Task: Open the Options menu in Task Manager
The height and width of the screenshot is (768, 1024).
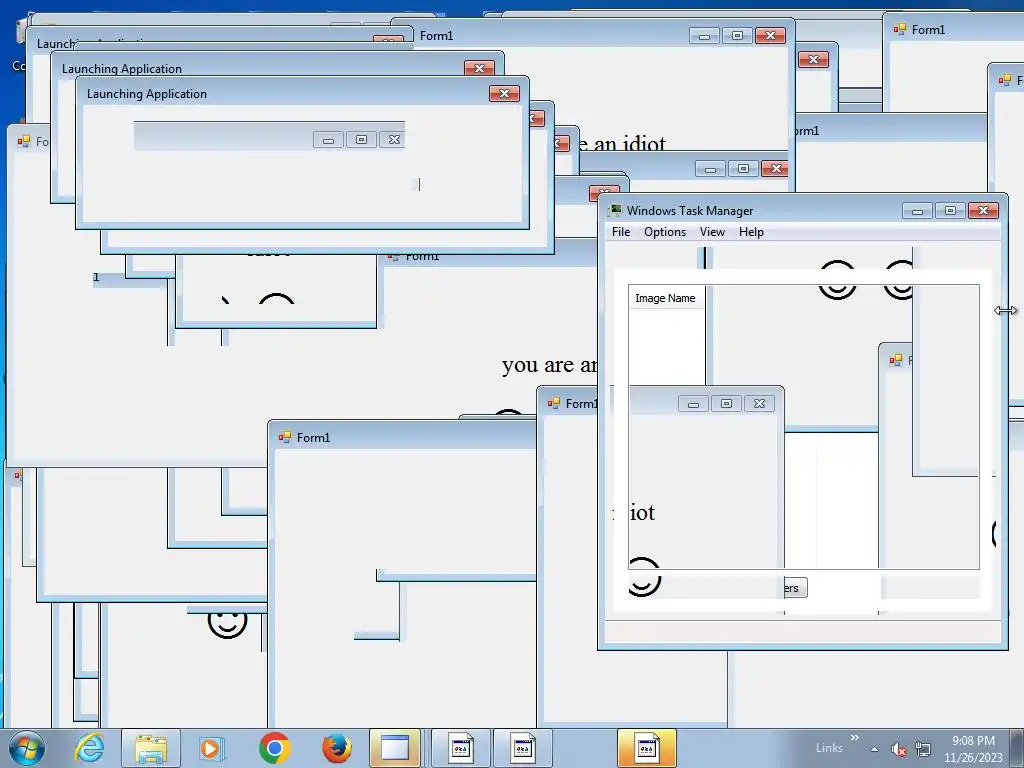Action: pyautogui.click(x=665, y=232)
